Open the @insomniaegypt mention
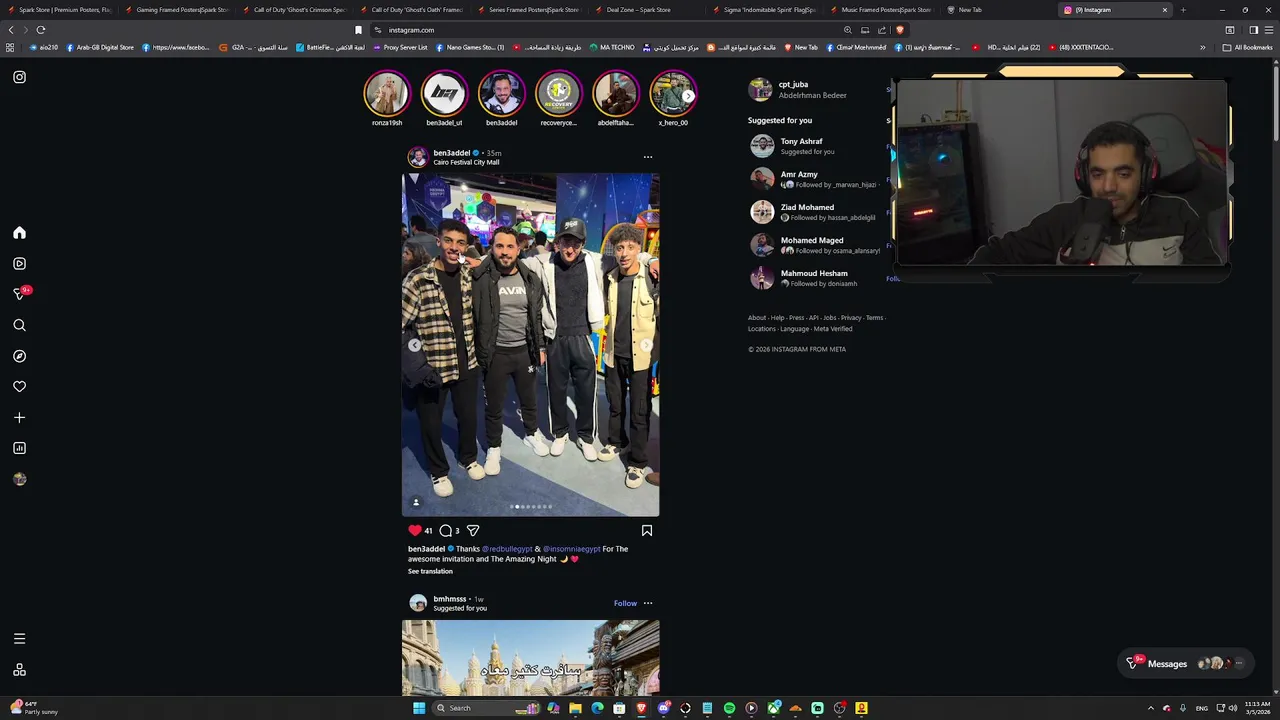The height and width of the screenshot is (720, 1280). [x=572, y=549]
